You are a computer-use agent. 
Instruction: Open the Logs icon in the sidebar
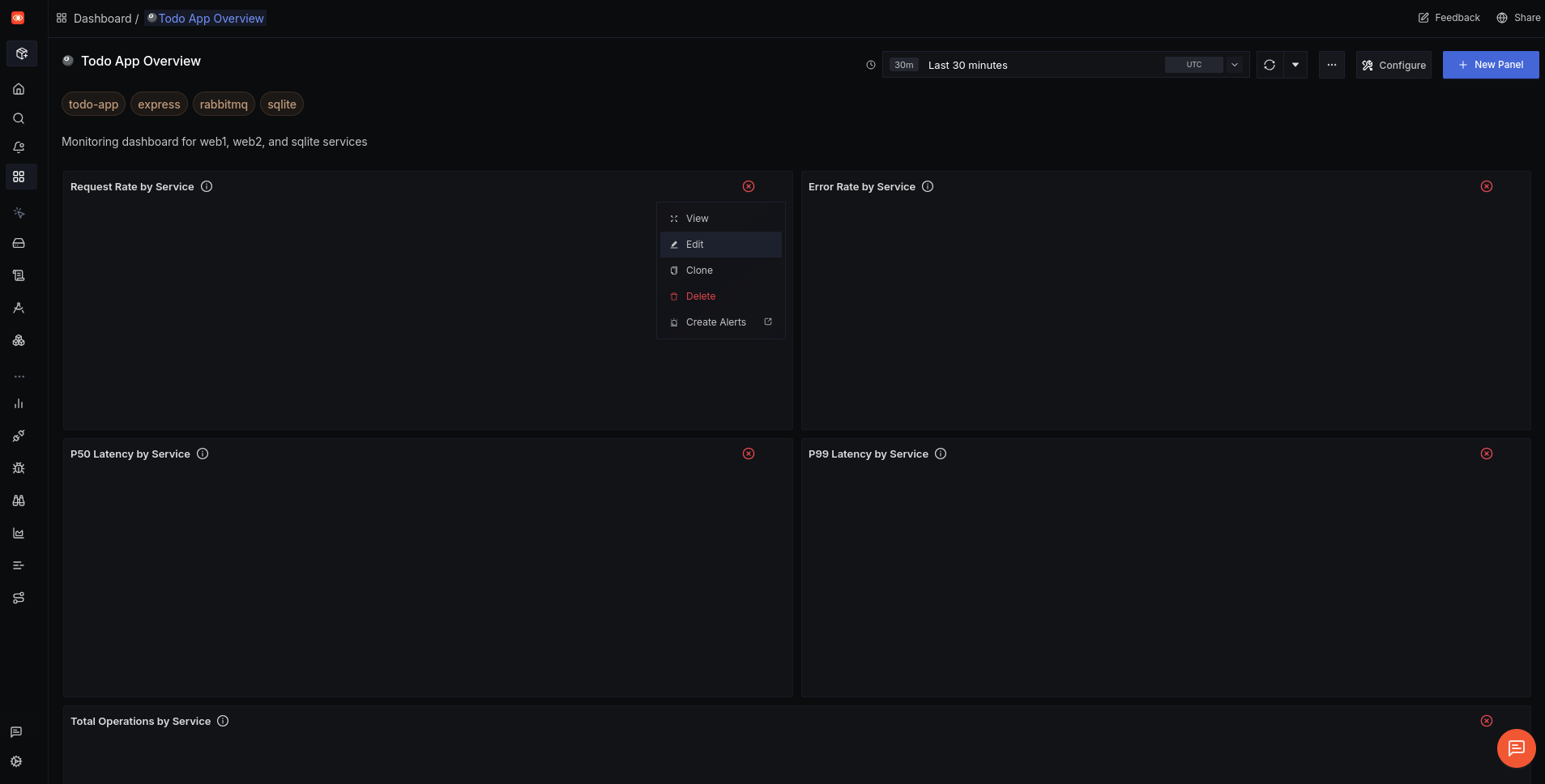(x=18, y=275)
